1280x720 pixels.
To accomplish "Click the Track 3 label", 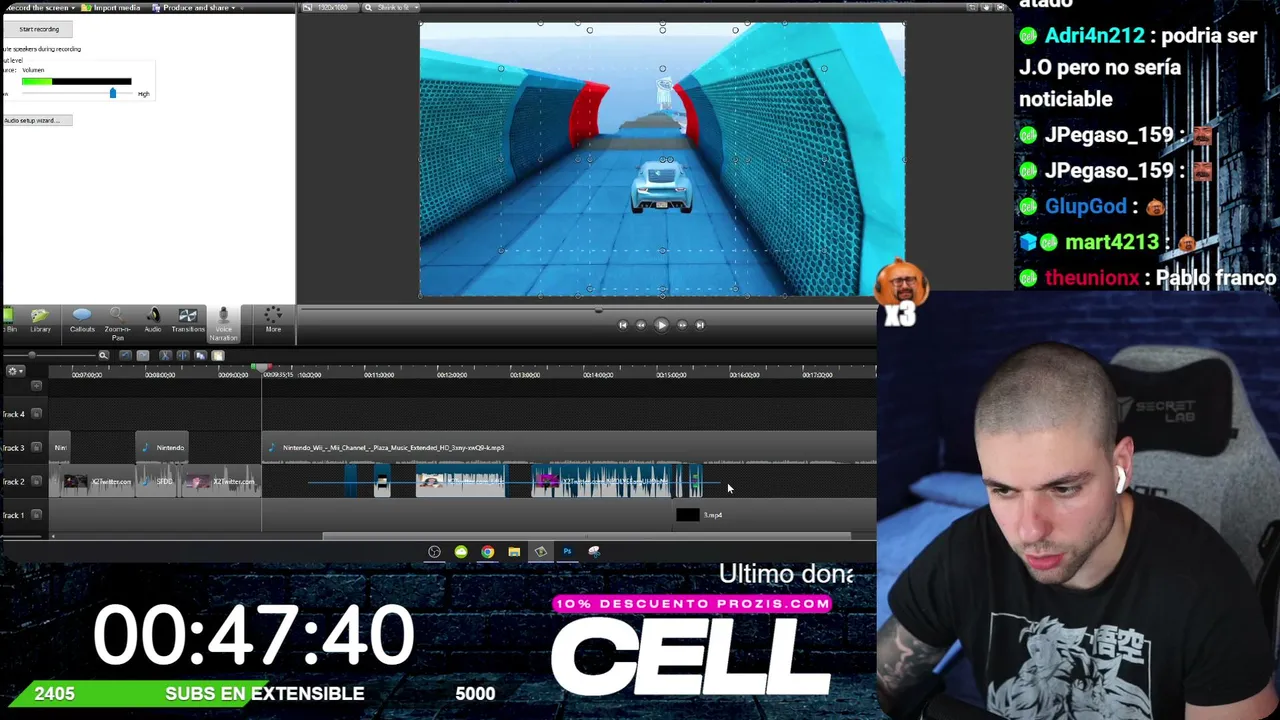I will point(14,447).
